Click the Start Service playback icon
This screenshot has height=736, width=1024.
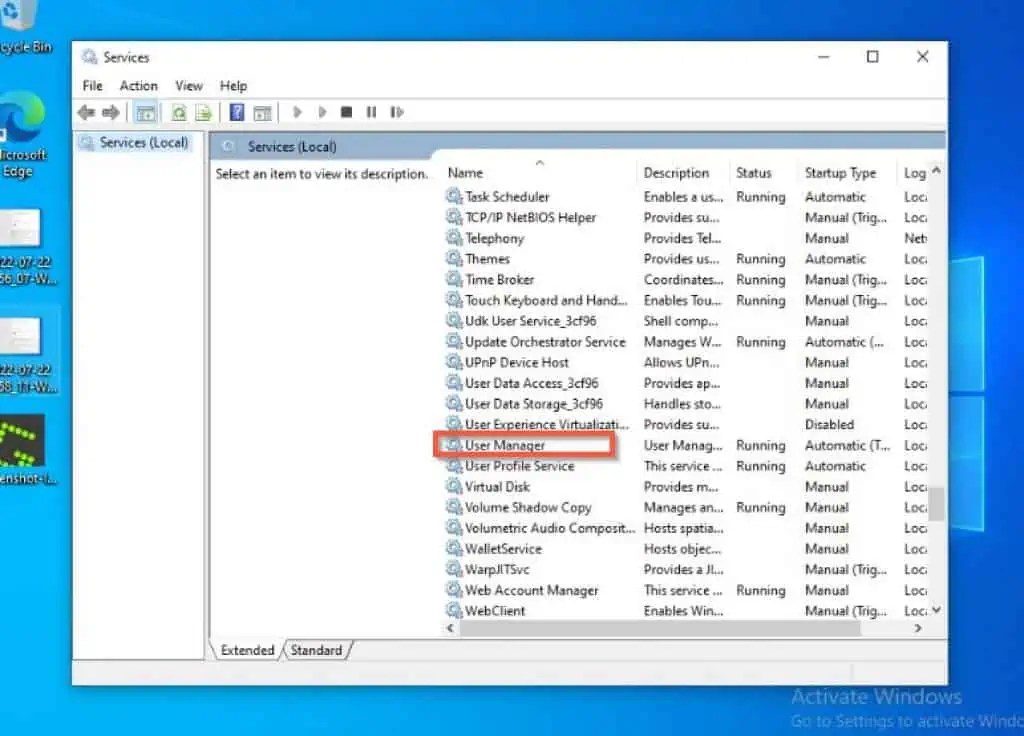[297, 112]
